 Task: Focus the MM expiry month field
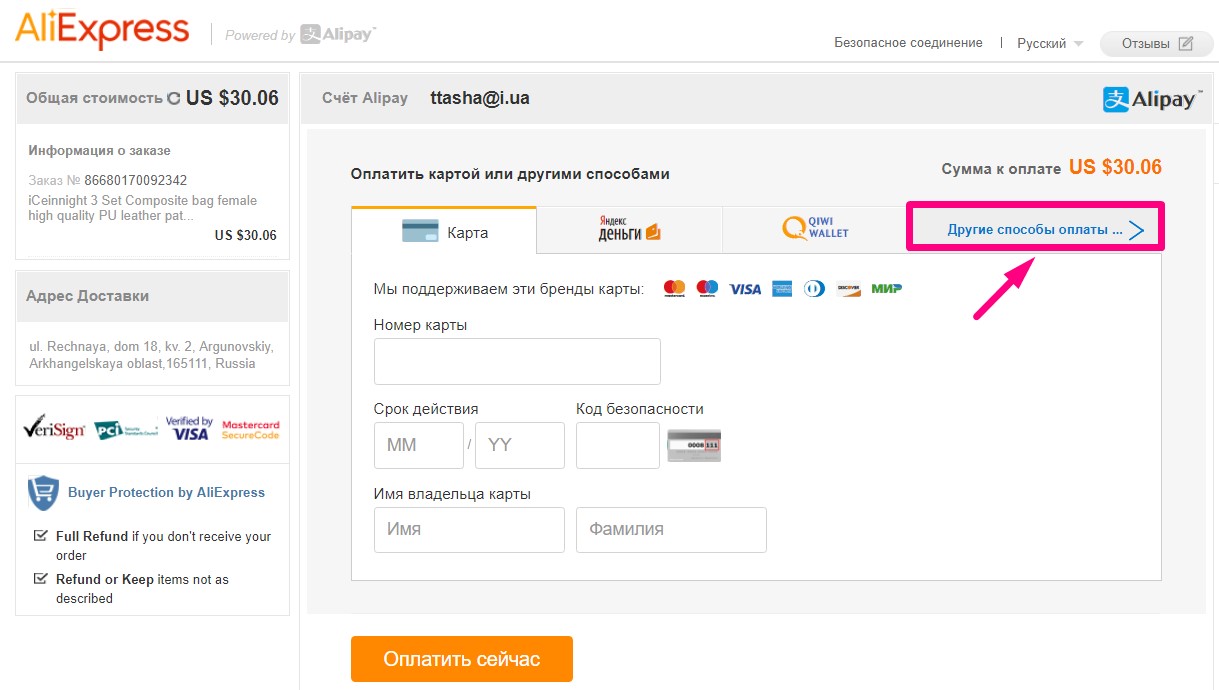click(x=418, y=445)
